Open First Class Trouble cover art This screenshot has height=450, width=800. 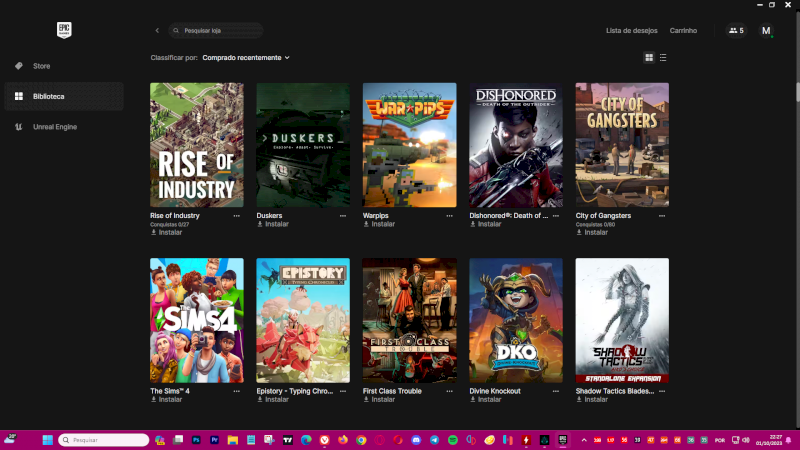tap(410, 320)
